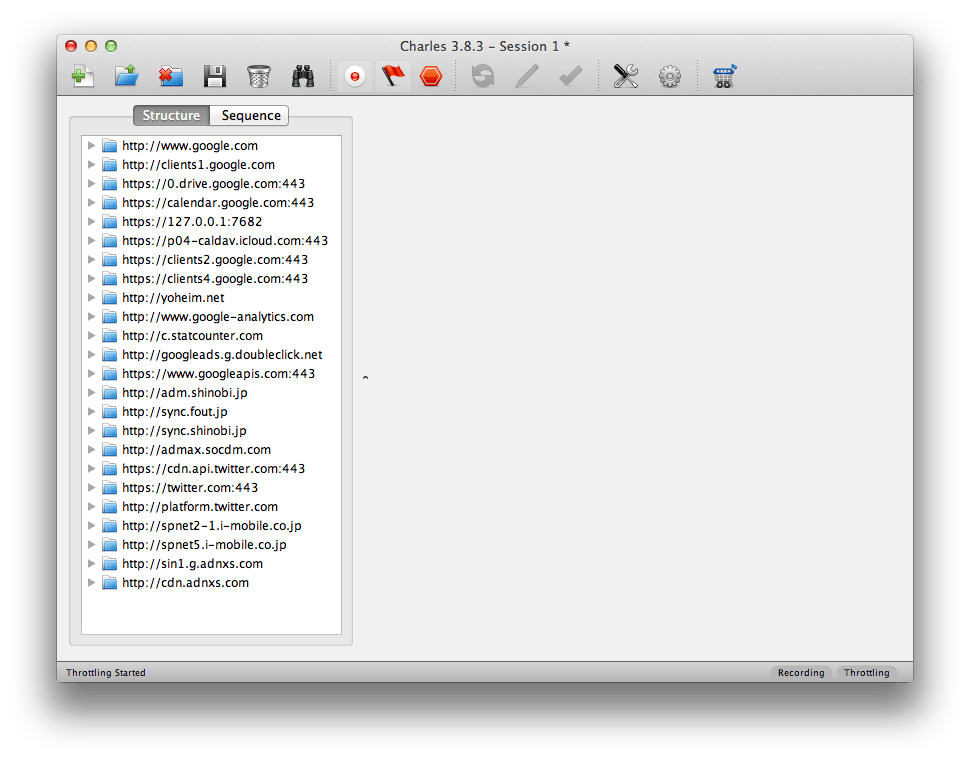970x761 pixels.
Task: Save the session using the floppy disk icon
Action: [x=215, y=76]
